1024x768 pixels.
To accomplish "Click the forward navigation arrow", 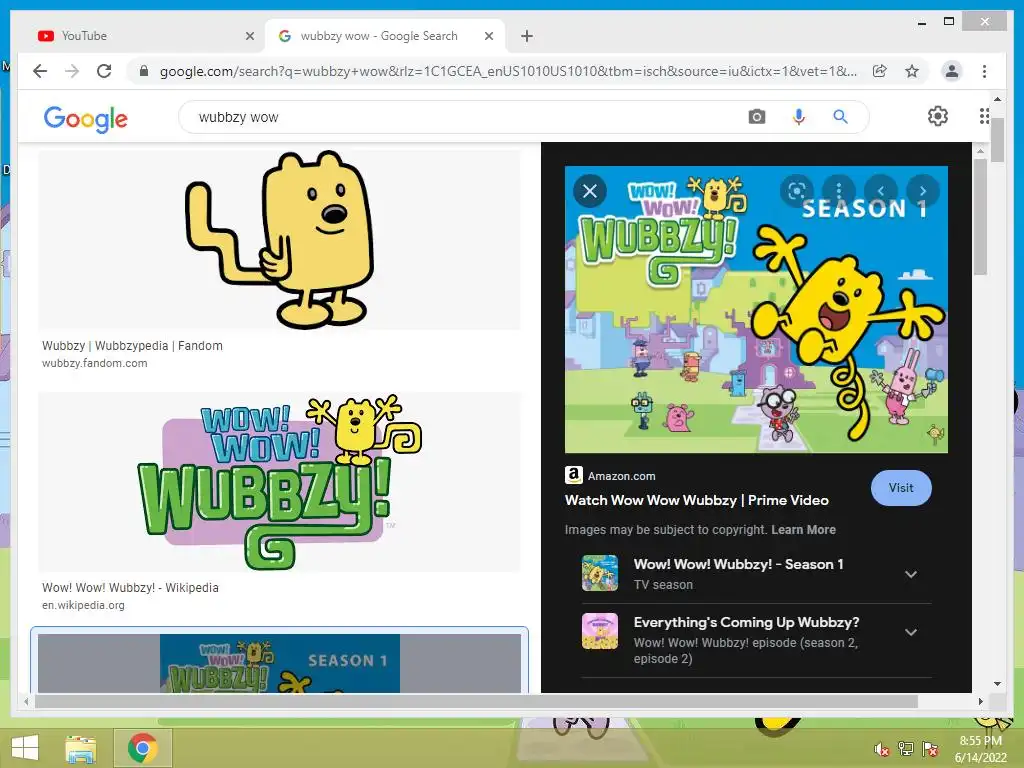I will pos(72,71).
